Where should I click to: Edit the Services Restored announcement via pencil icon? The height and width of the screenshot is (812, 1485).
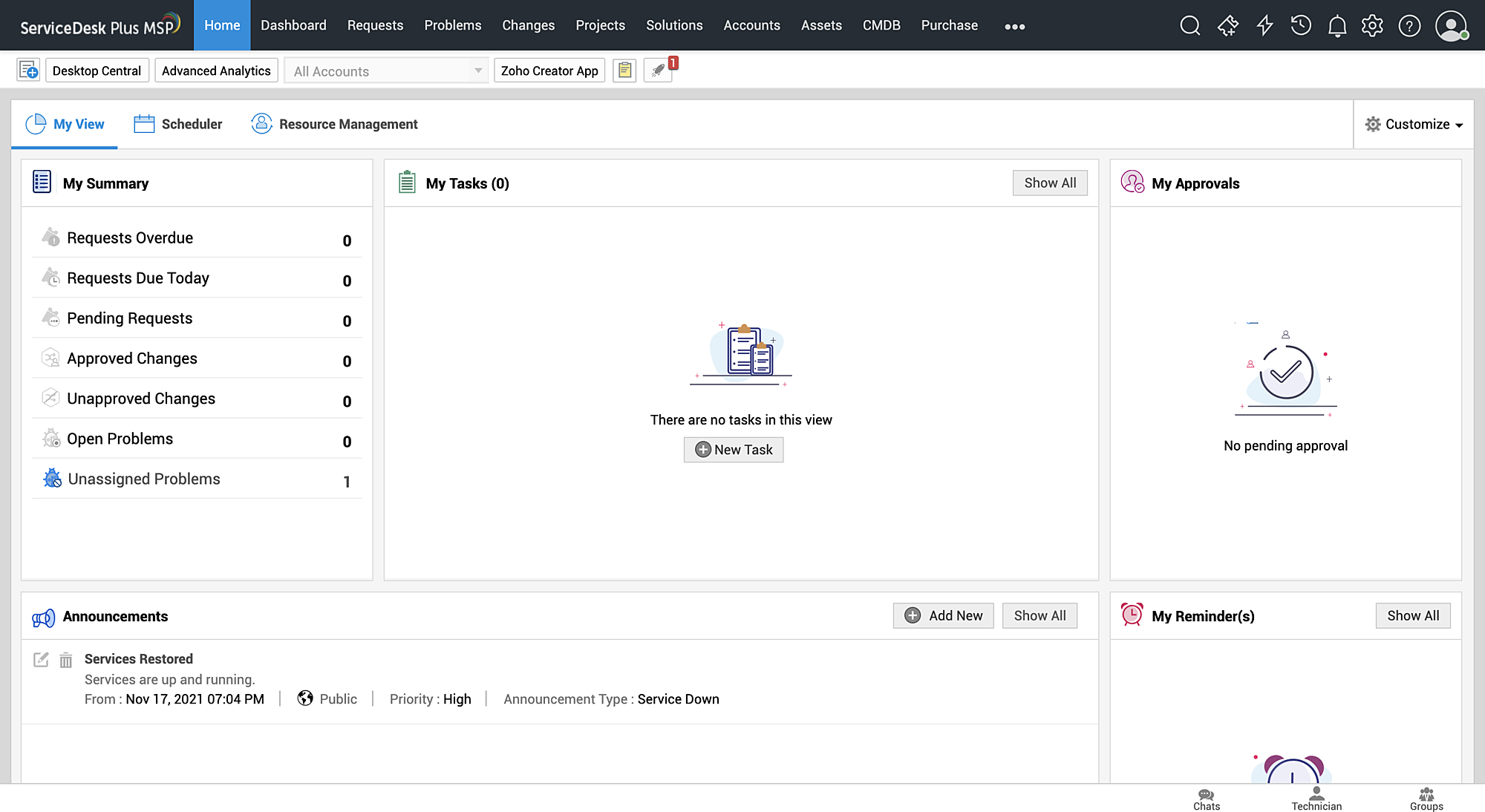pyautogui.click(x=41, y=659)
